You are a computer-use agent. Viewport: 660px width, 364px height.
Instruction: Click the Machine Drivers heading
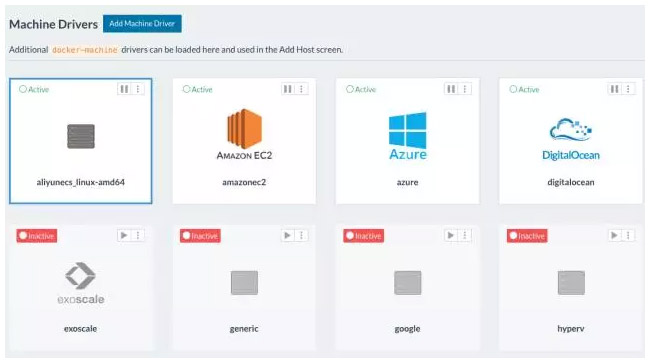53,24
